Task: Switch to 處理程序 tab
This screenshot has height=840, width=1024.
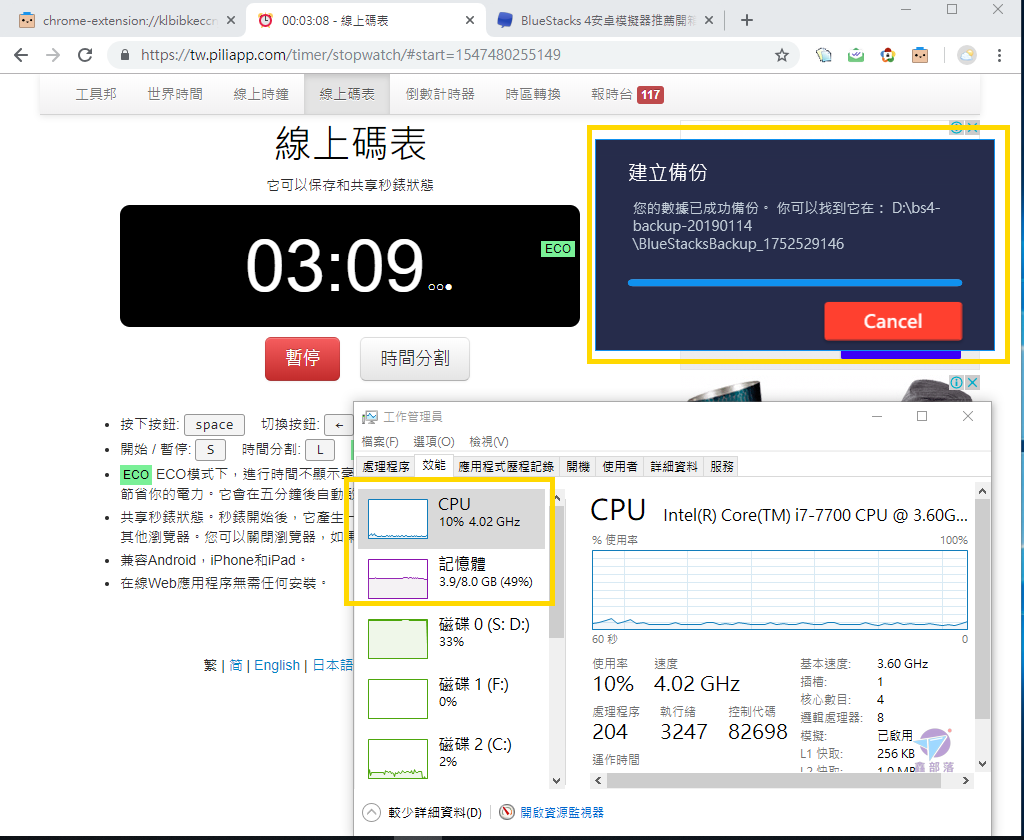Action: pyautogui.click(x=386, y=466)
